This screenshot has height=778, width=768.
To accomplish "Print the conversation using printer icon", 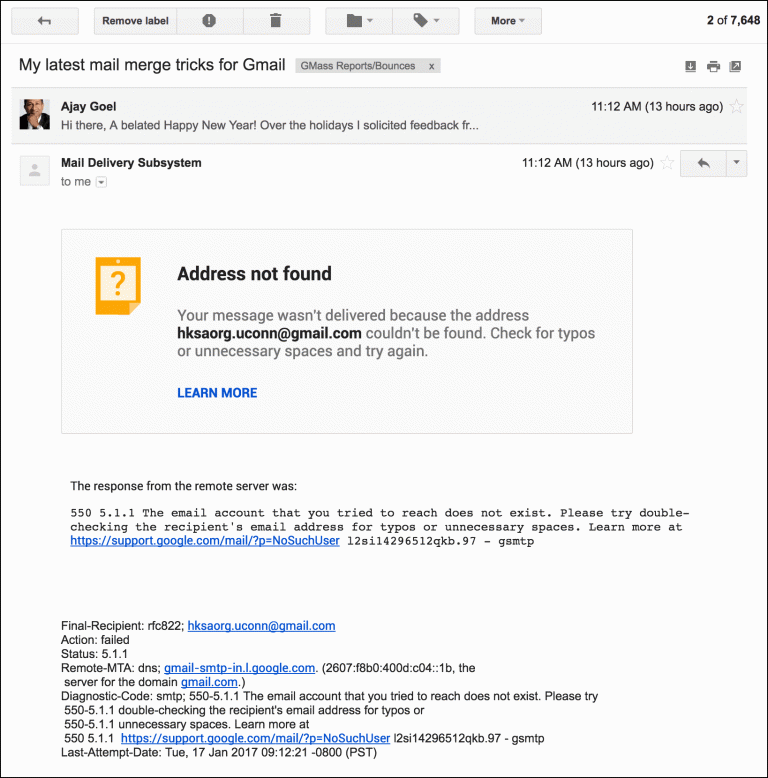I will [713, 66].
